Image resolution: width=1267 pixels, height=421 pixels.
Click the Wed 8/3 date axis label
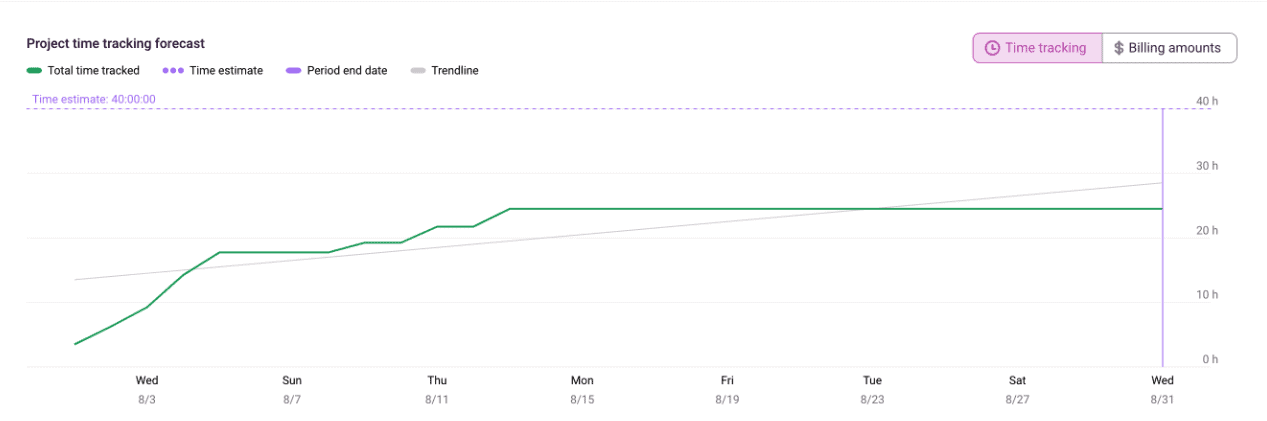point(147,389)
